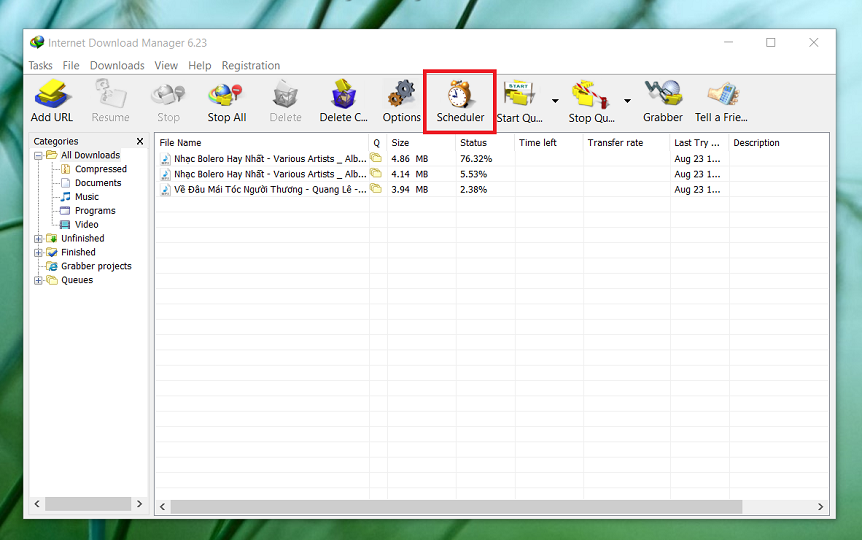The height and width of the screenshot is (540, 862).
Task: Close the Categories panel
Action: click(140, 141)
